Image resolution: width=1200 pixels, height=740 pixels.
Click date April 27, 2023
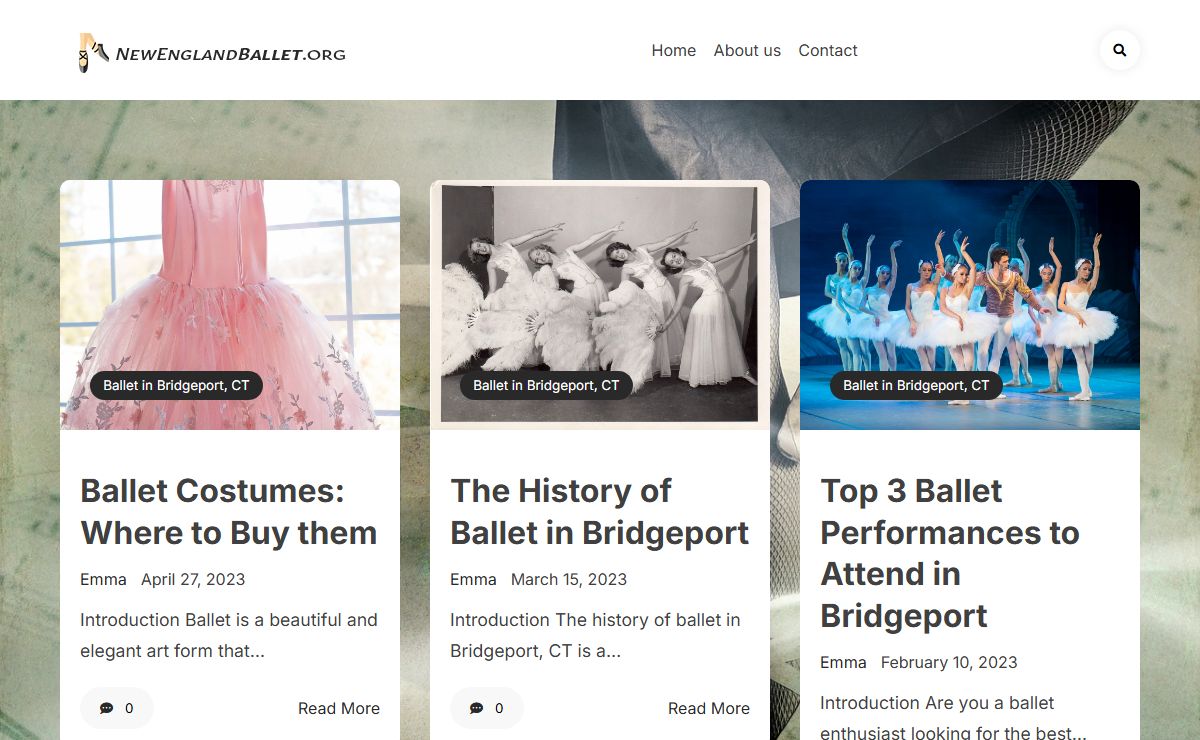point(193,579)
